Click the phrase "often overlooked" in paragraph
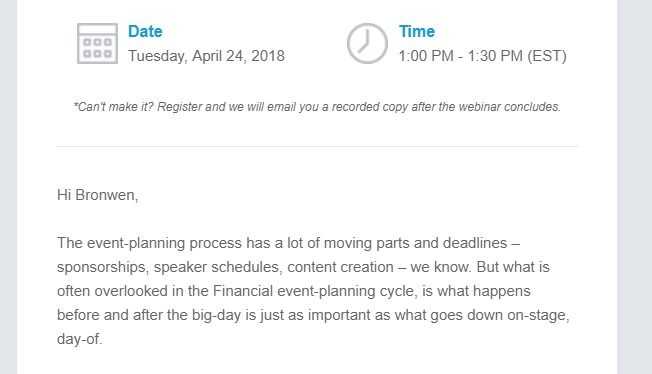 112,291
